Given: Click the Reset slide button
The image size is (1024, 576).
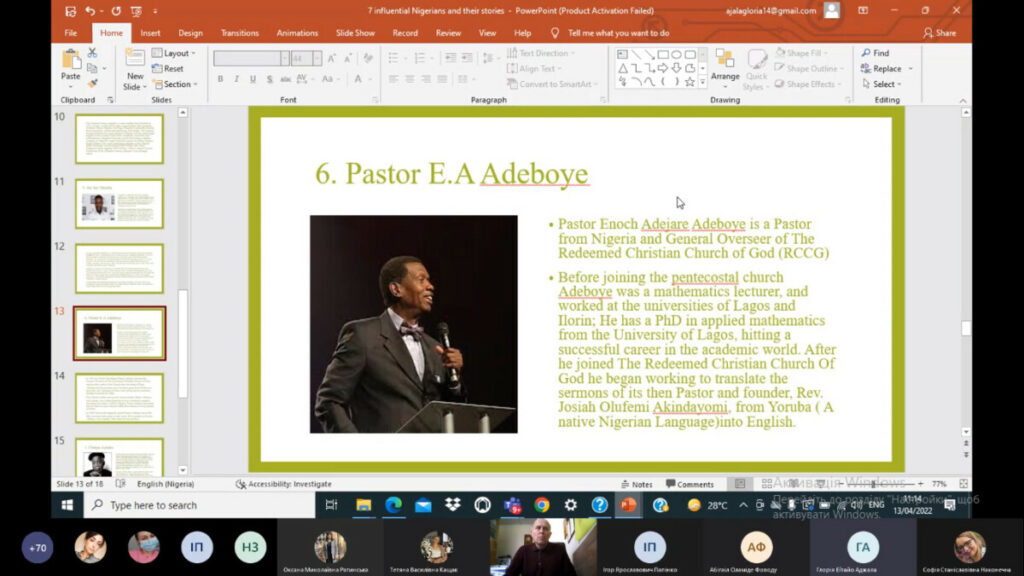Looking at the screenshot, I should point(168,69).
